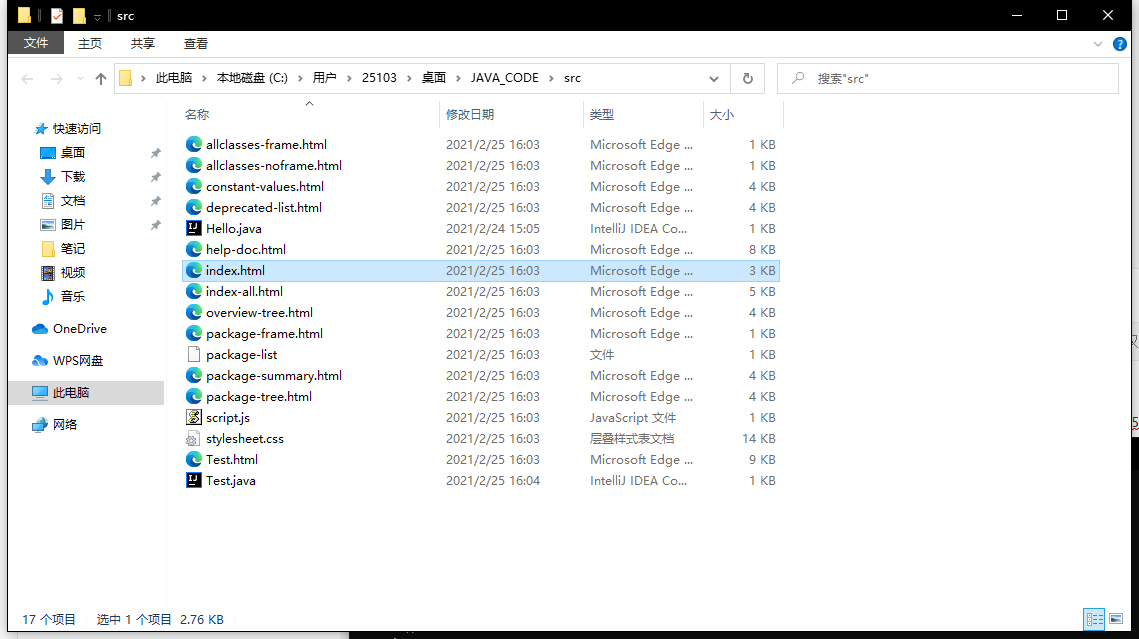Expand address bar history dropdown
This screenshot has height=639, width=1139.
point(714,78)
